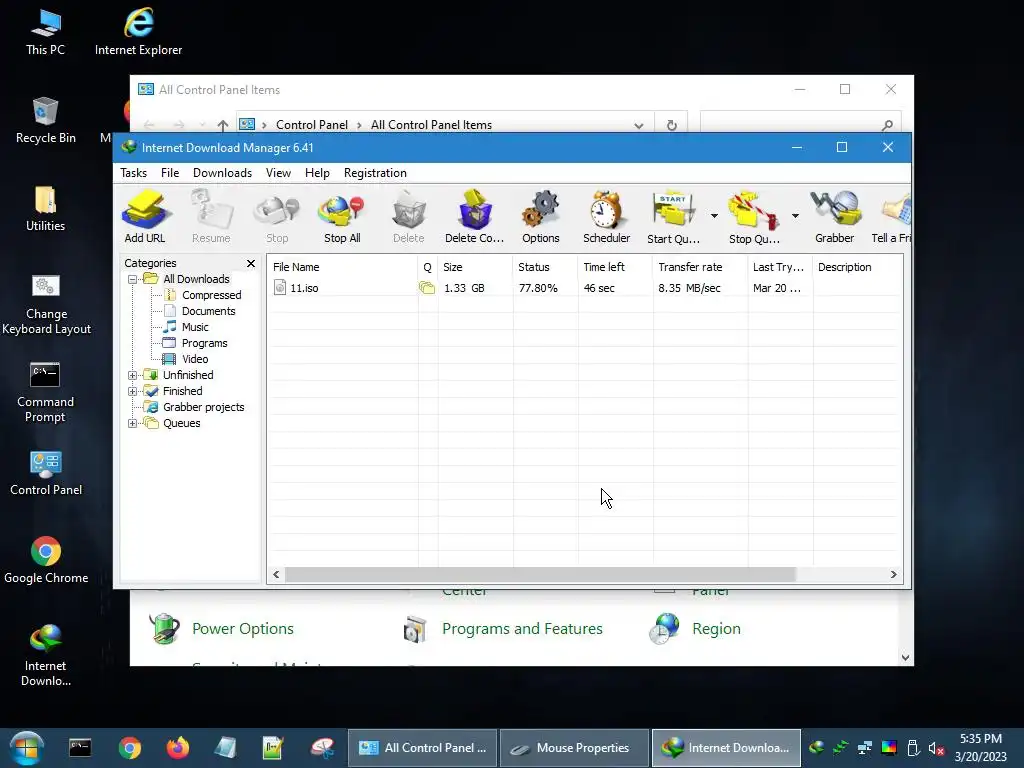
Task: Click the Stop toolbar icon
Action: 277,217
